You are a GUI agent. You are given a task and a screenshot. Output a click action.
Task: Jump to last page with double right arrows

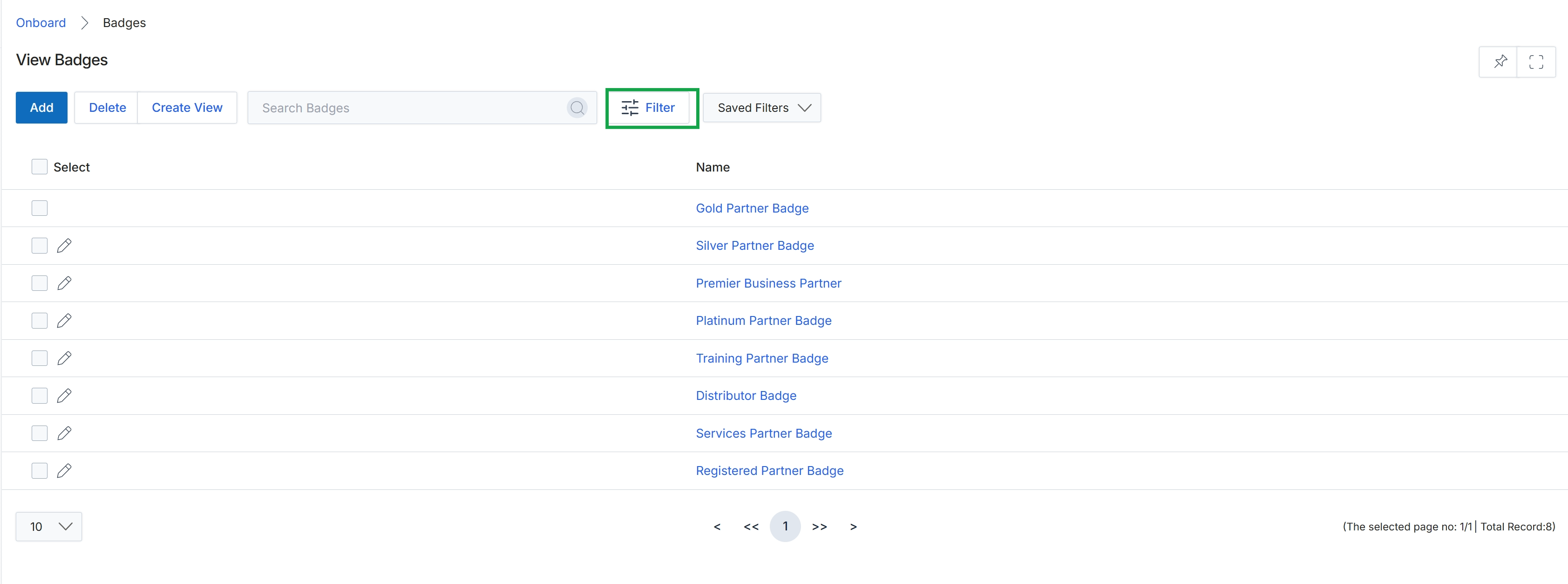[819, 527]
